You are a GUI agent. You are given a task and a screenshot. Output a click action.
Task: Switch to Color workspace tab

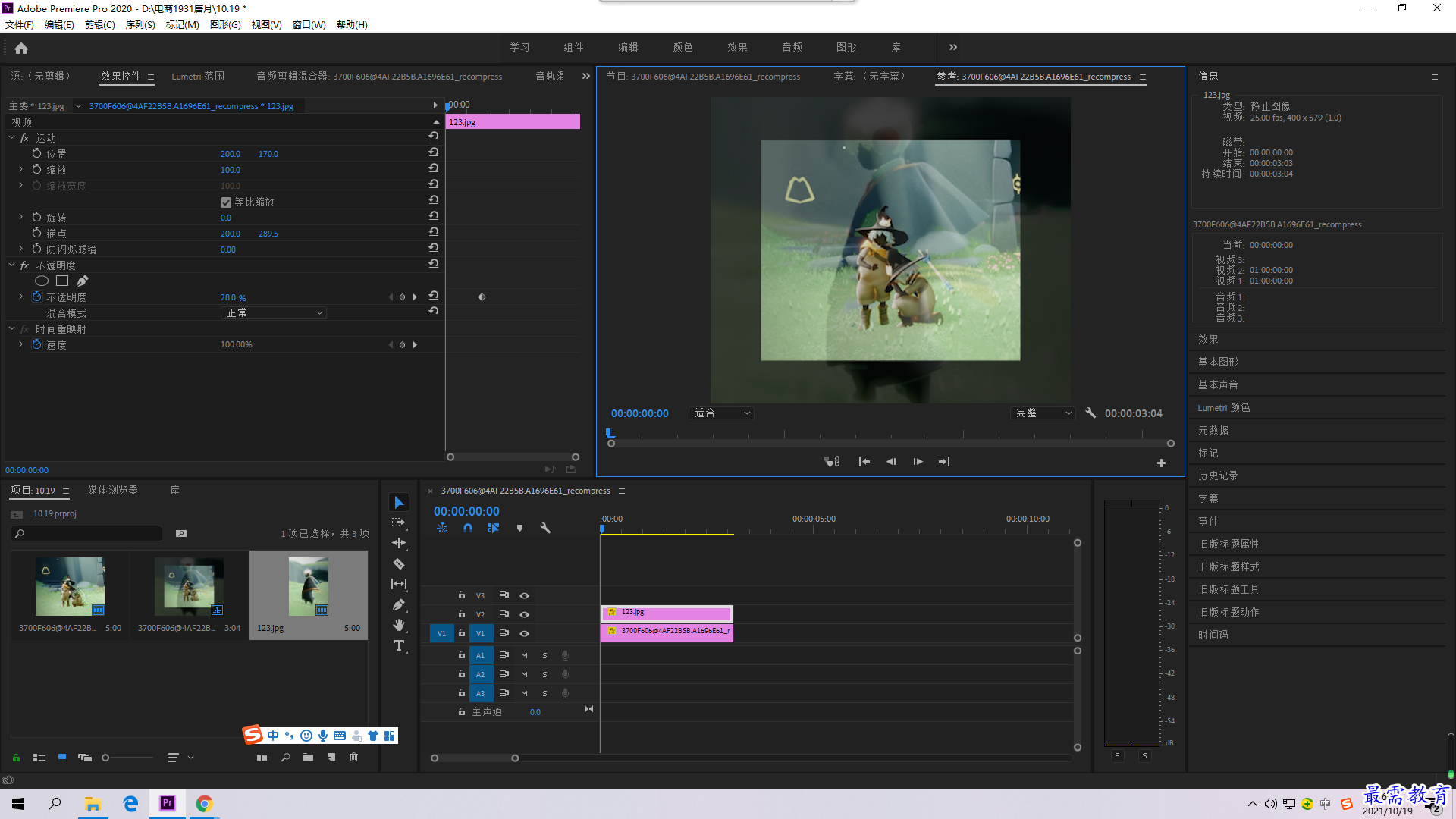coord(682,47)
